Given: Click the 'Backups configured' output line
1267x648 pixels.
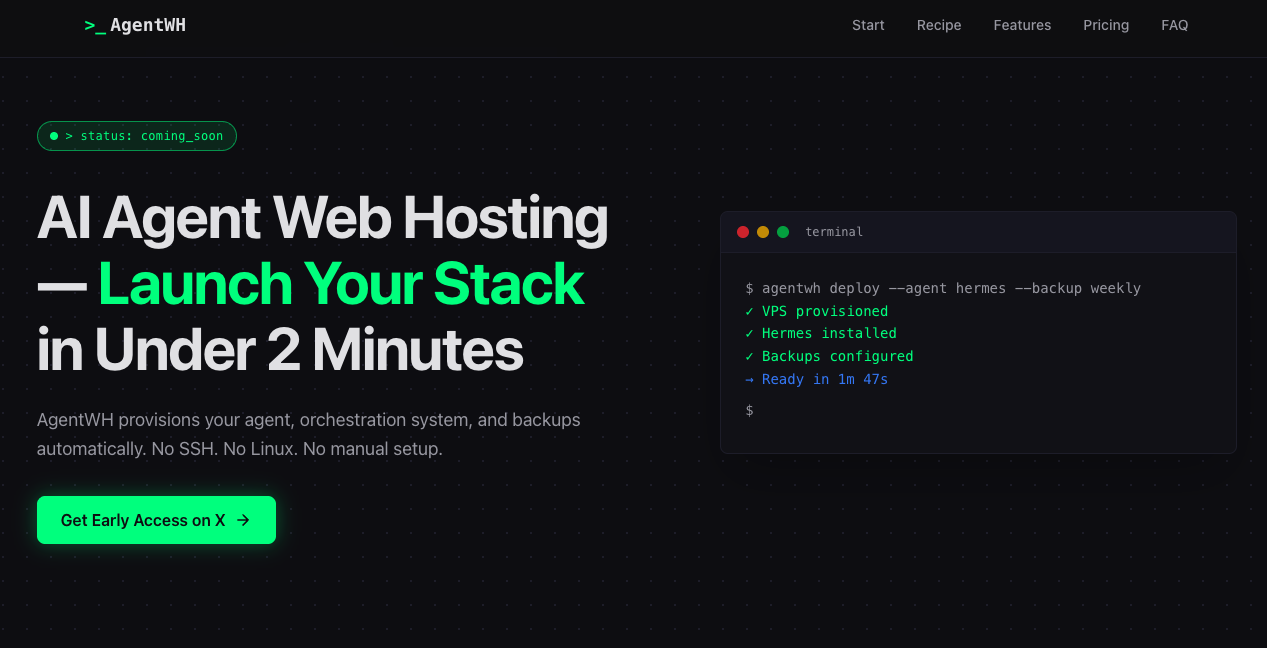Looking at the screenshot, I should 829,356.
